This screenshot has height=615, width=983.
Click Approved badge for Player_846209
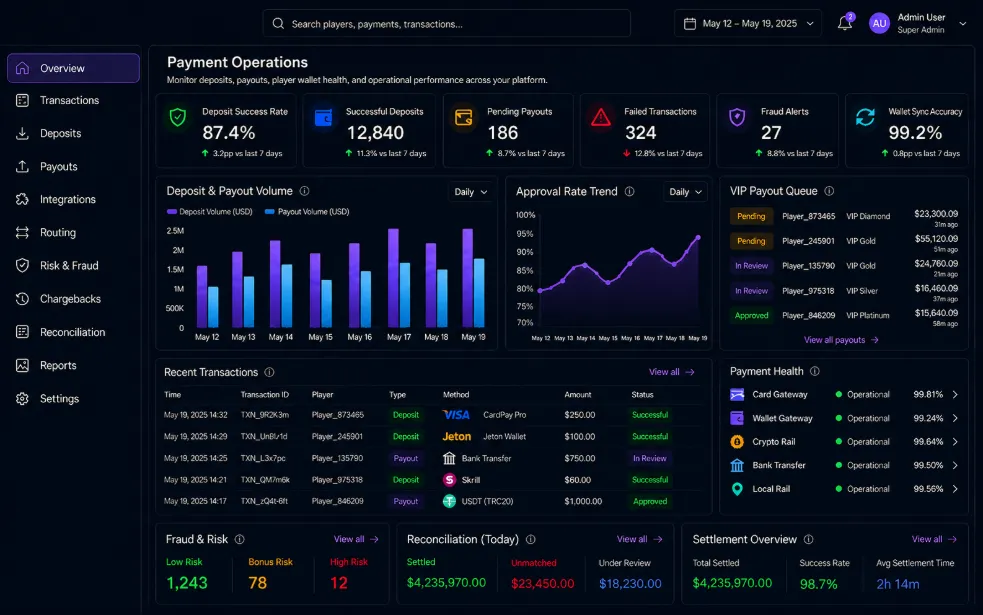click(x=751, y=315)
